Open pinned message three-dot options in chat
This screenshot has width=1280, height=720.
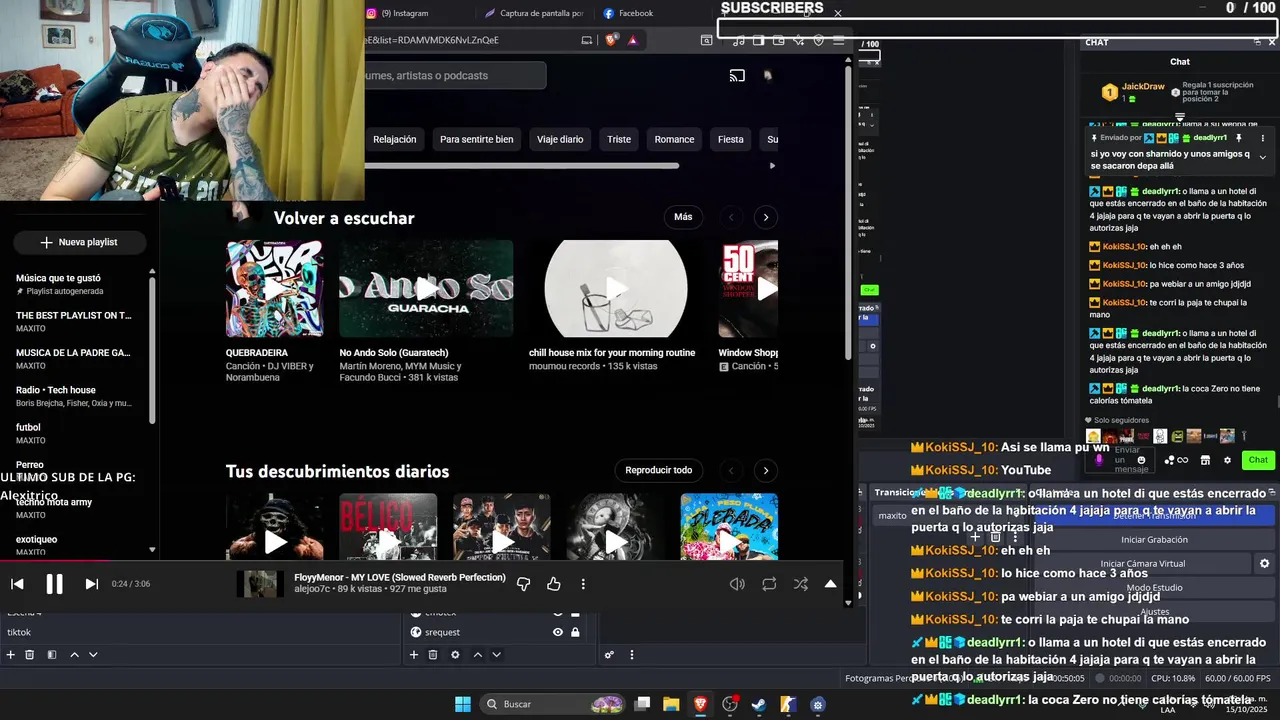coord(1263,138)
